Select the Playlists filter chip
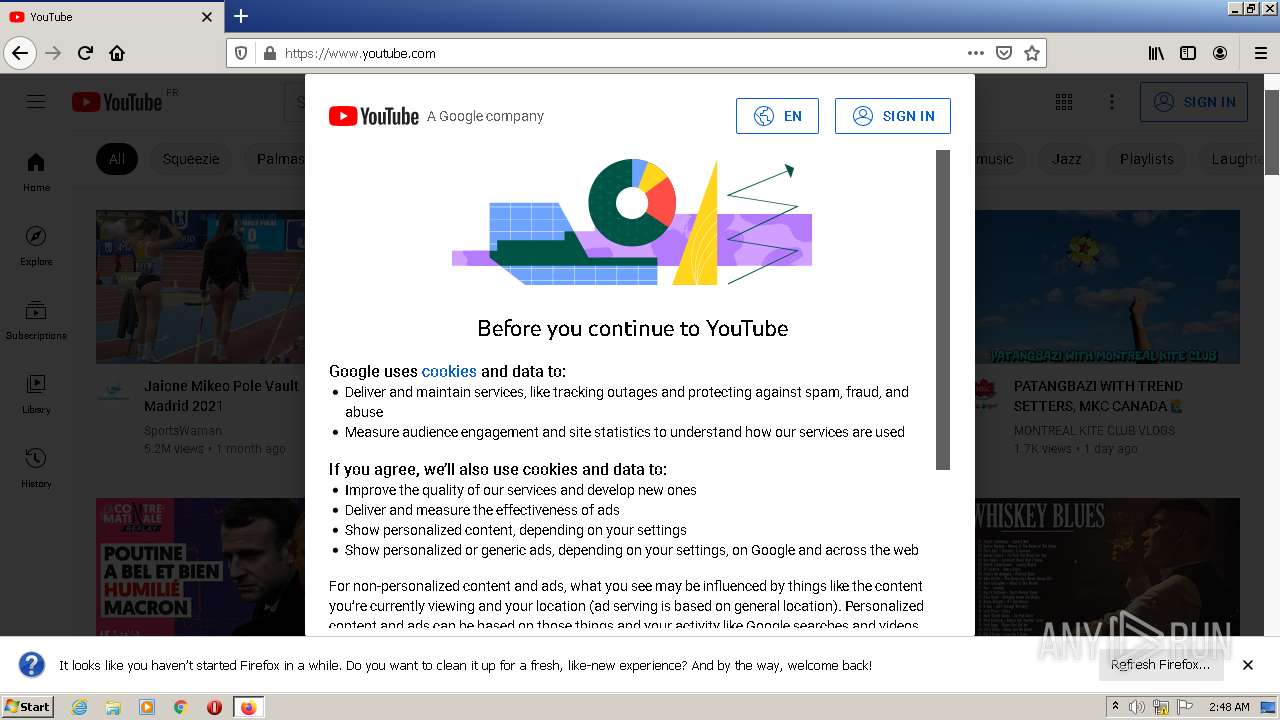Screen dimensions: 1280x720 [x=1146, y=159]
